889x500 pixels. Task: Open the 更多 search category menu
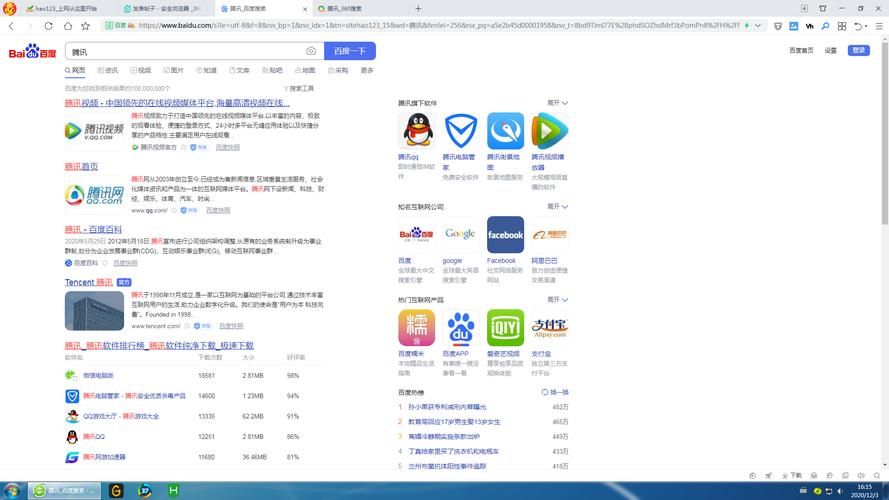click(367, 70)
